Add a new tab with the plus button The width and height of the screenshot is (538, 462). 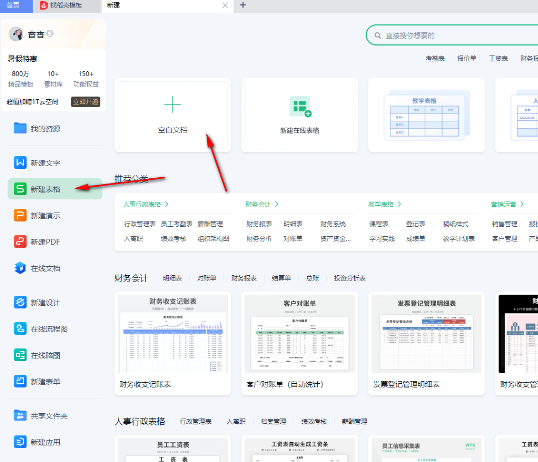pos(243,5)
